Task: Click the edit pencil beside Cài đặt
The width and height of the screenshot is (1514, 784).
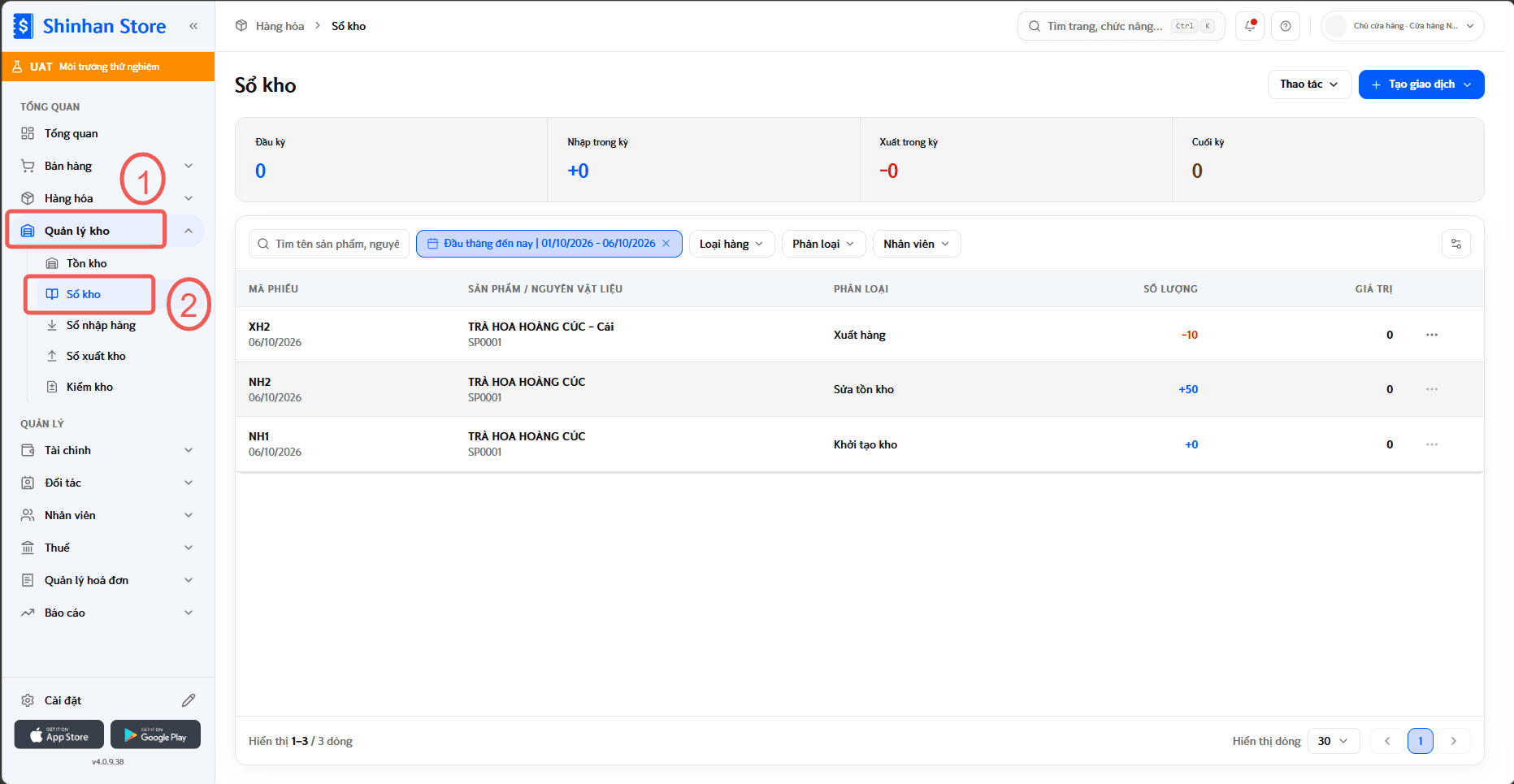Action: click(x=189, y=700)
